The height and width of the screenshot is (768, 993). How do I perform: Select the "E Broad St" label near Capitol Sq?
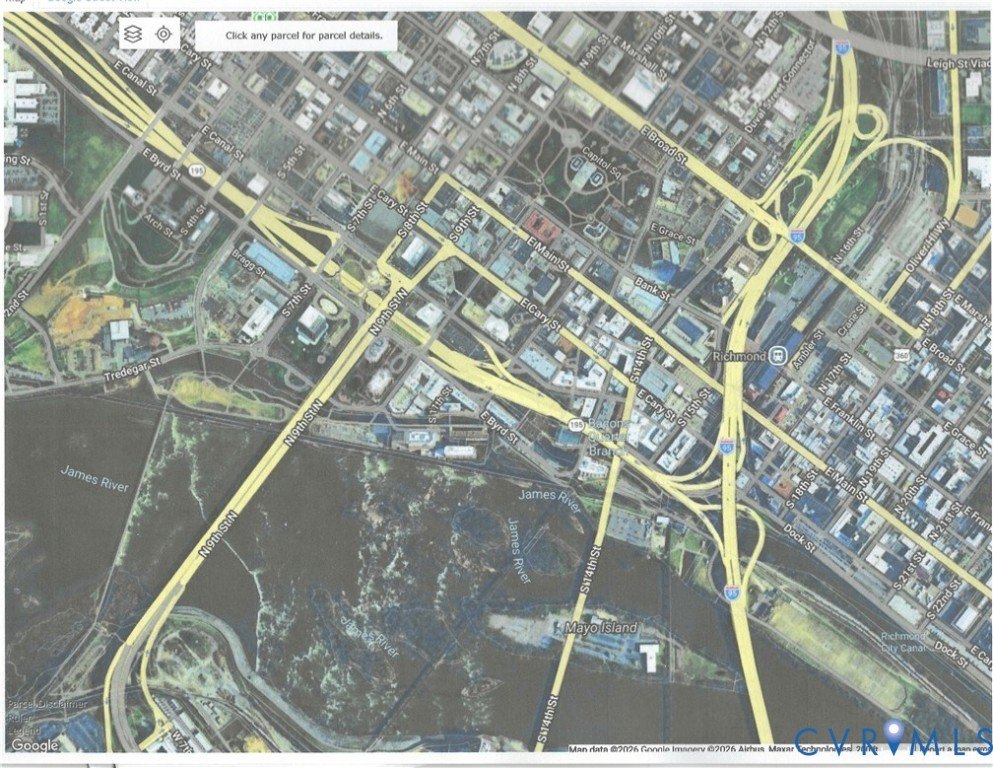664,146
